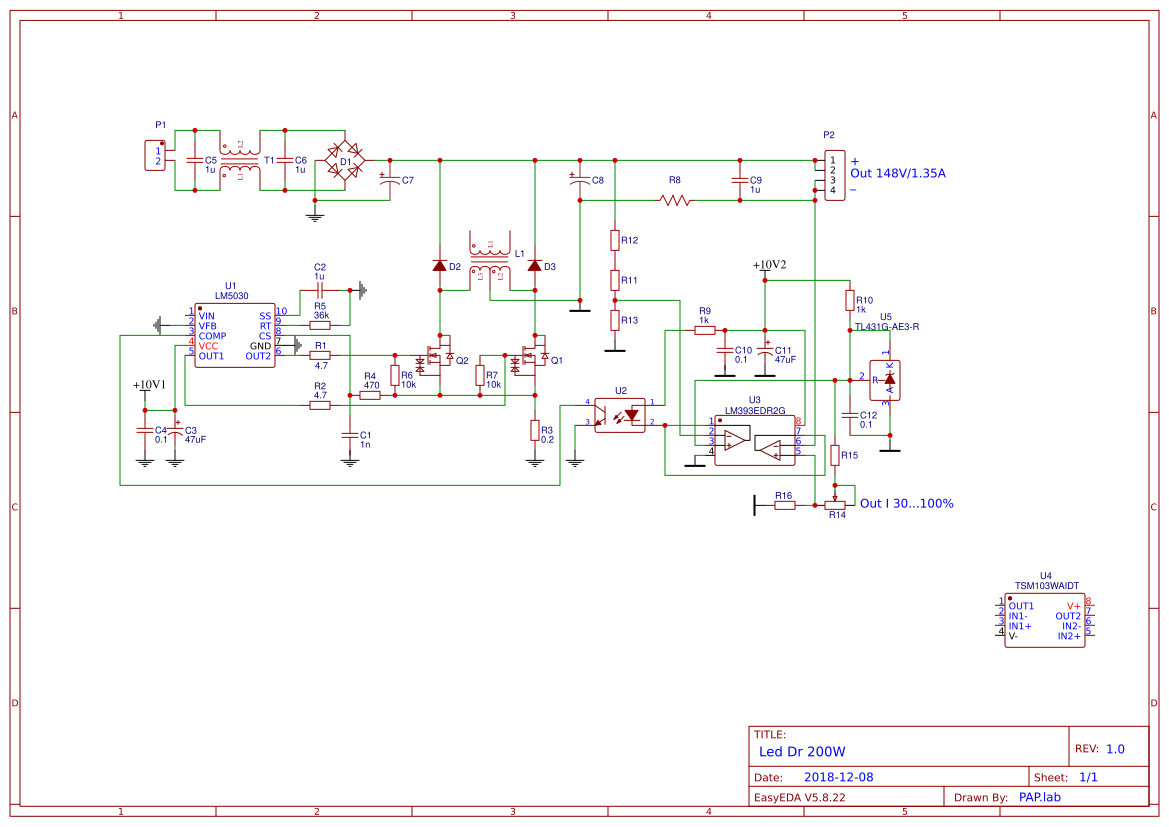Select resistor R8 between C8 and C9

[x=672, y=200]
